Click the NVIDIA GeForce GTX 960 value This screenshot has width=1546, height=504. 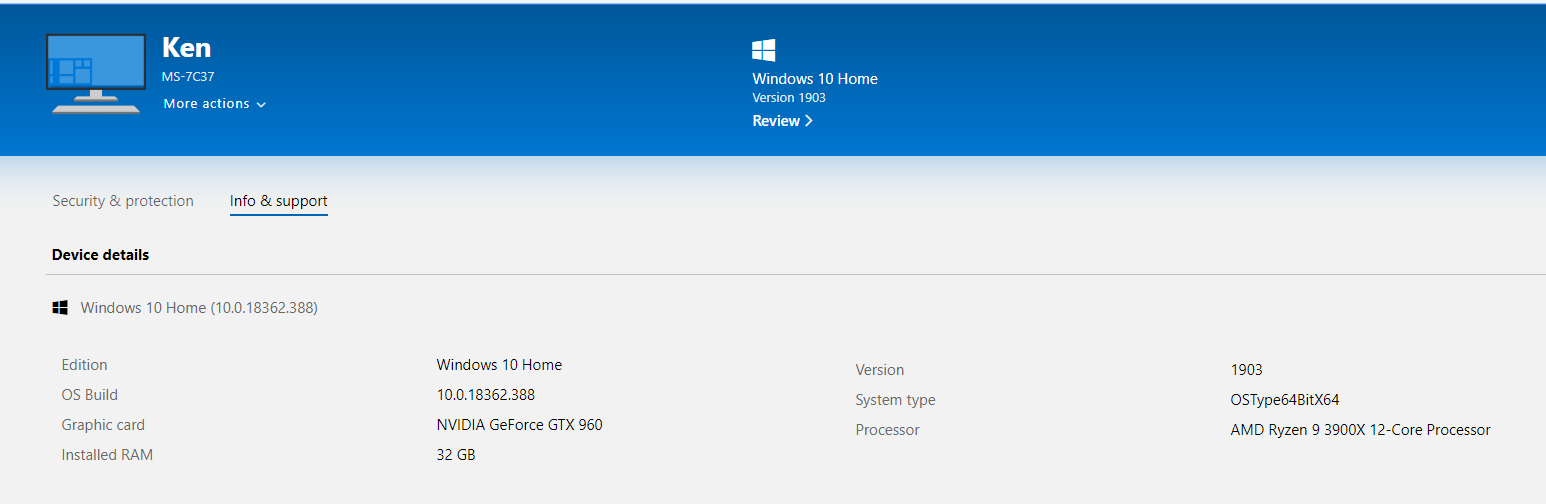click(519, 425)
